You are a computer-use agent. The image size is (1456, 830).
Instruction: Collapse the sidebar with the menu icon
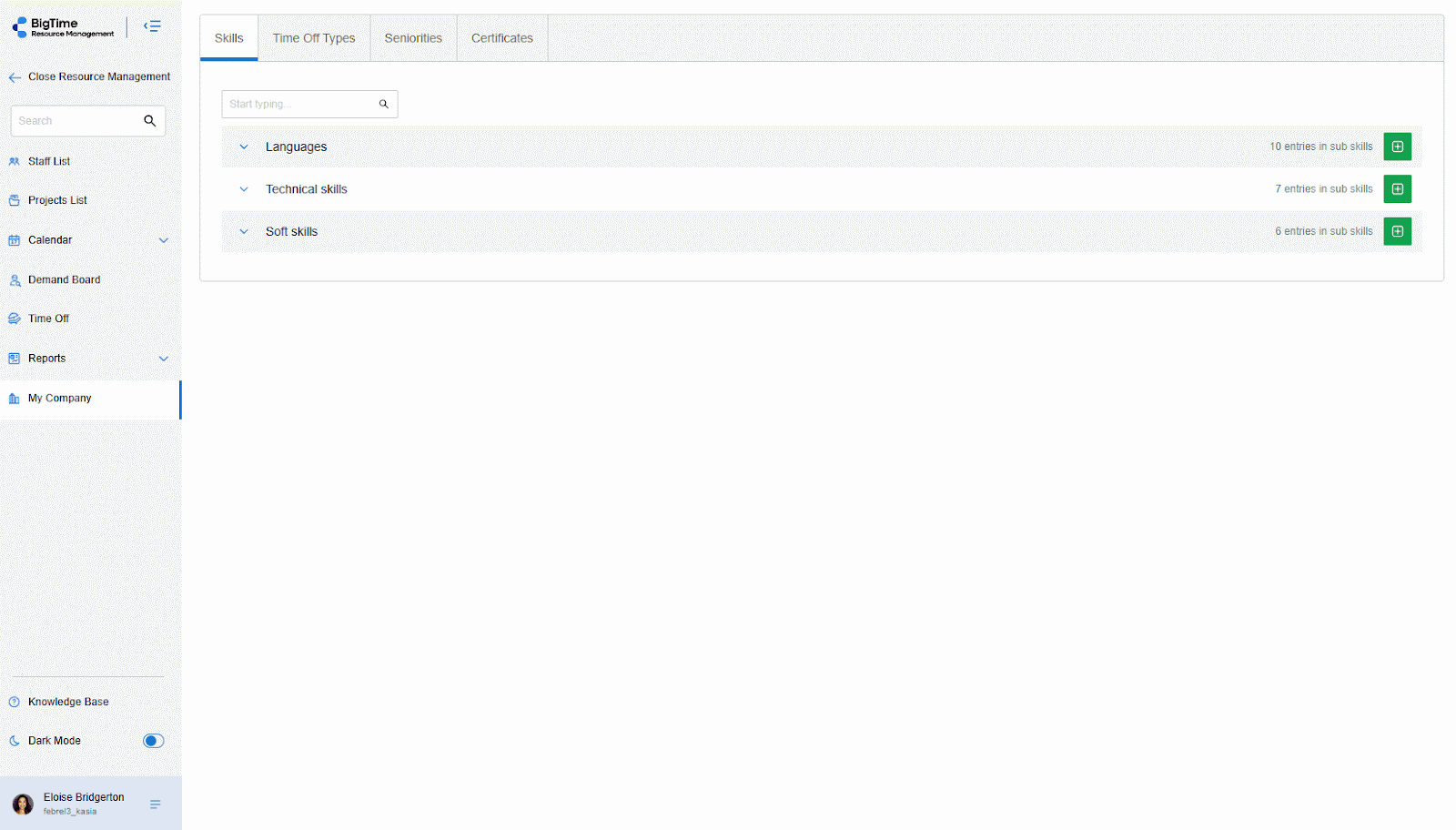point(153,26)
